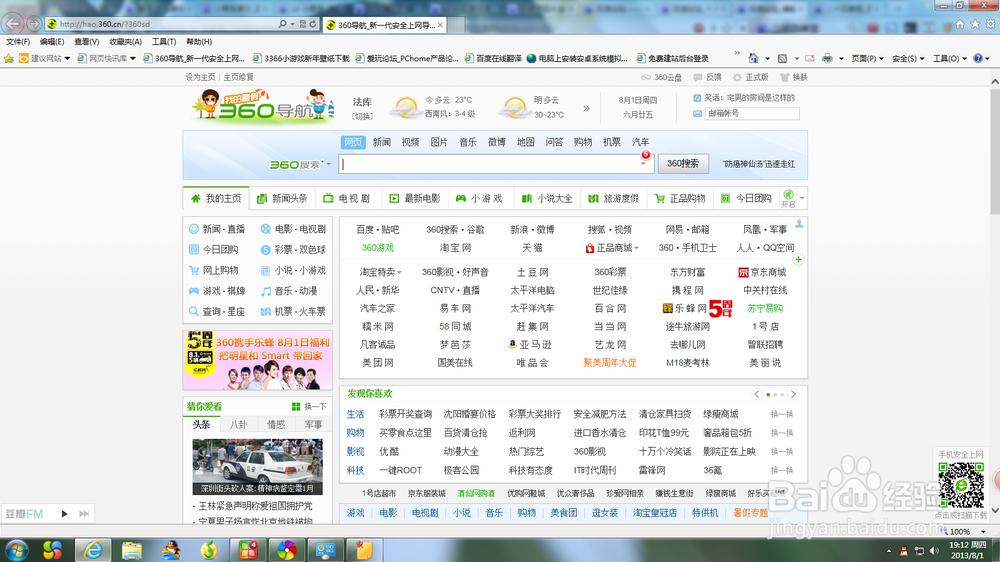Open Internet Explorer from the taskbar
The width and height of the screenshot is (1000, 562).
(x=93, y=550)
